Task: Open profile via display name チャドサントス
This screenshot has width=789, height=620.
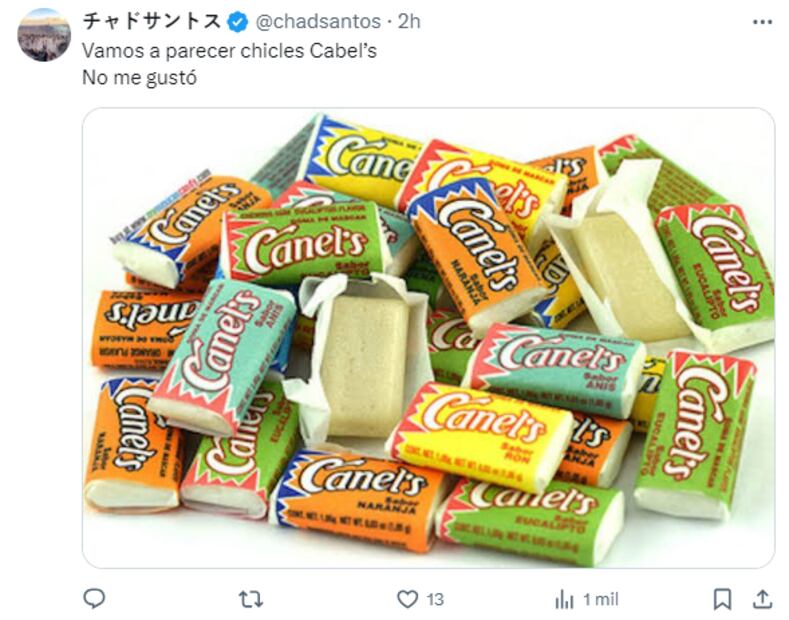Action: point(152,21)
